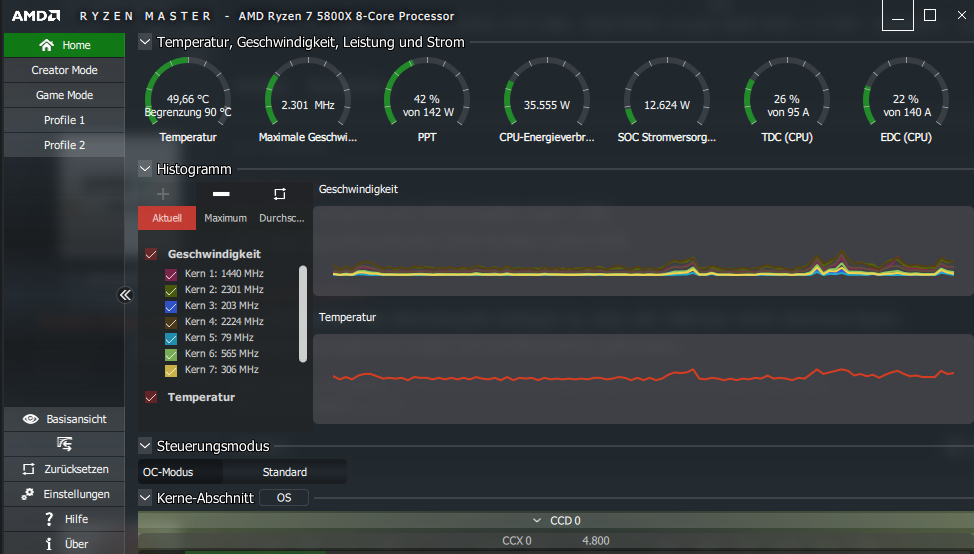Click the info icon next to Über

(x=48, y=544)
